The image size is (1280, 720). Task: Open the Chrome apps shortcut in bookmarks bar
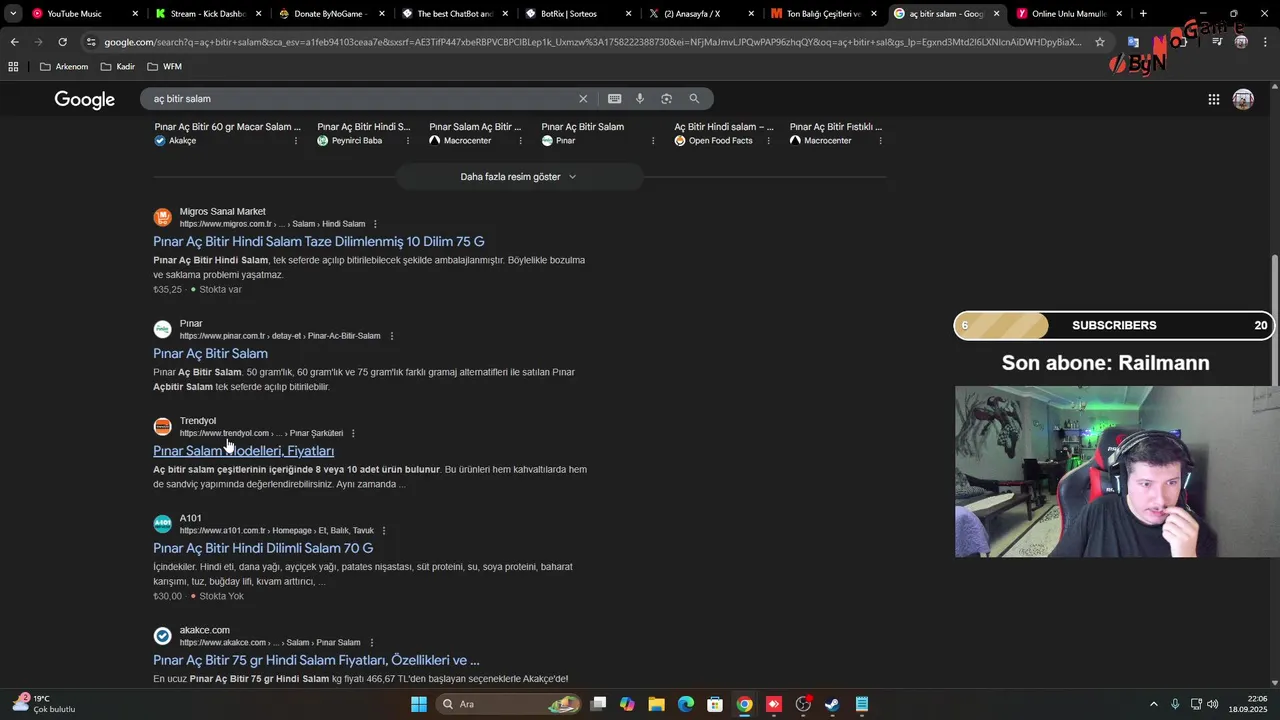pos(13,66)
